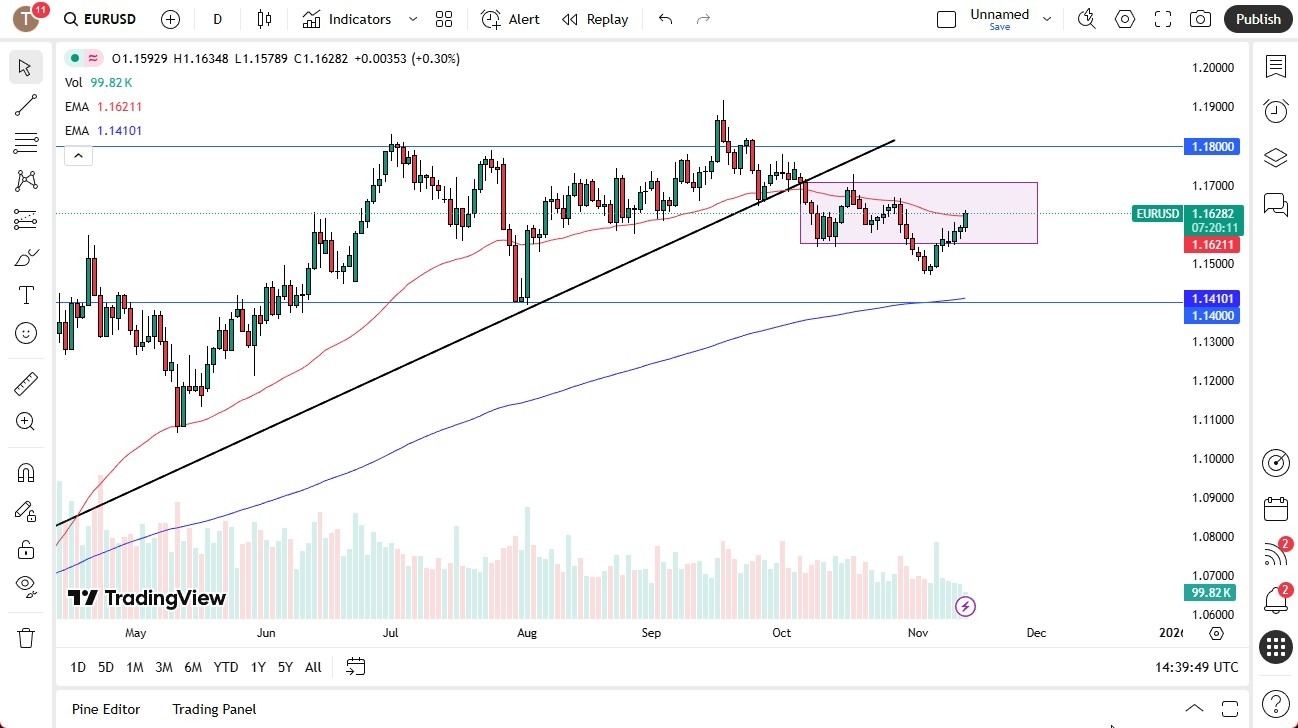Open the Measure ruler tool

pos(25,383)
